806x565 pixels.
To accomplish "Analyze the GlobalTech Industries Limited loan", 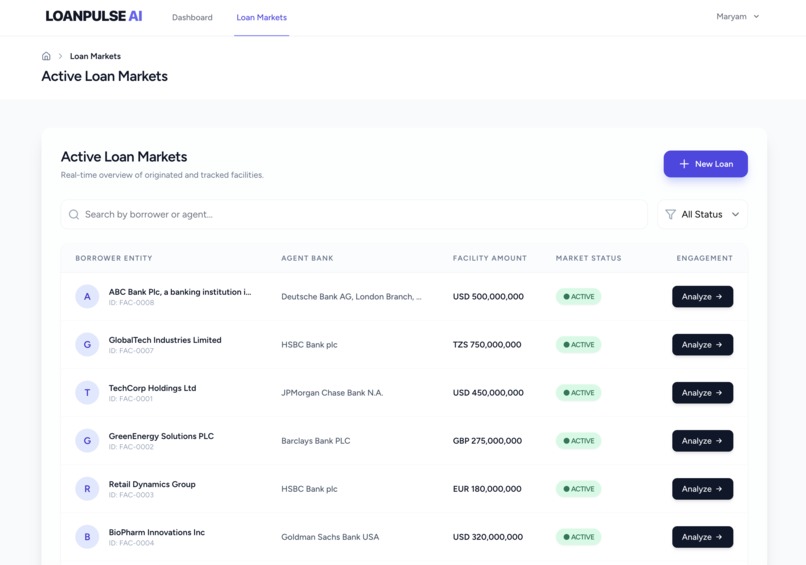I will tap(703, 344).
